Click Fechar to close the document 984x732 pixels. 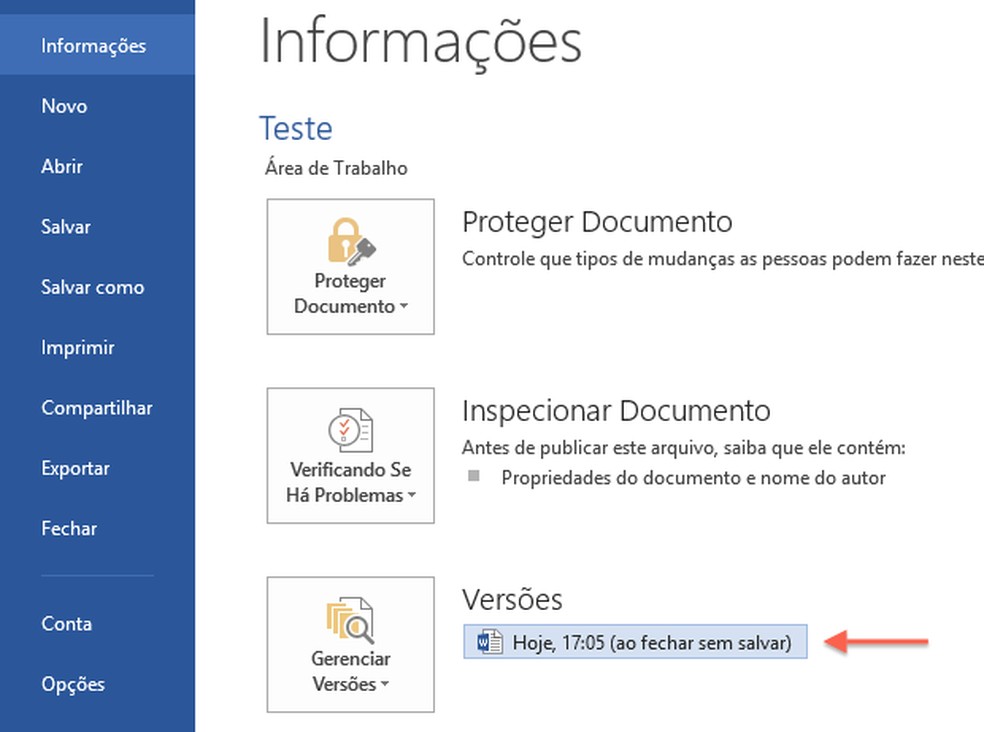click(70, 528)
